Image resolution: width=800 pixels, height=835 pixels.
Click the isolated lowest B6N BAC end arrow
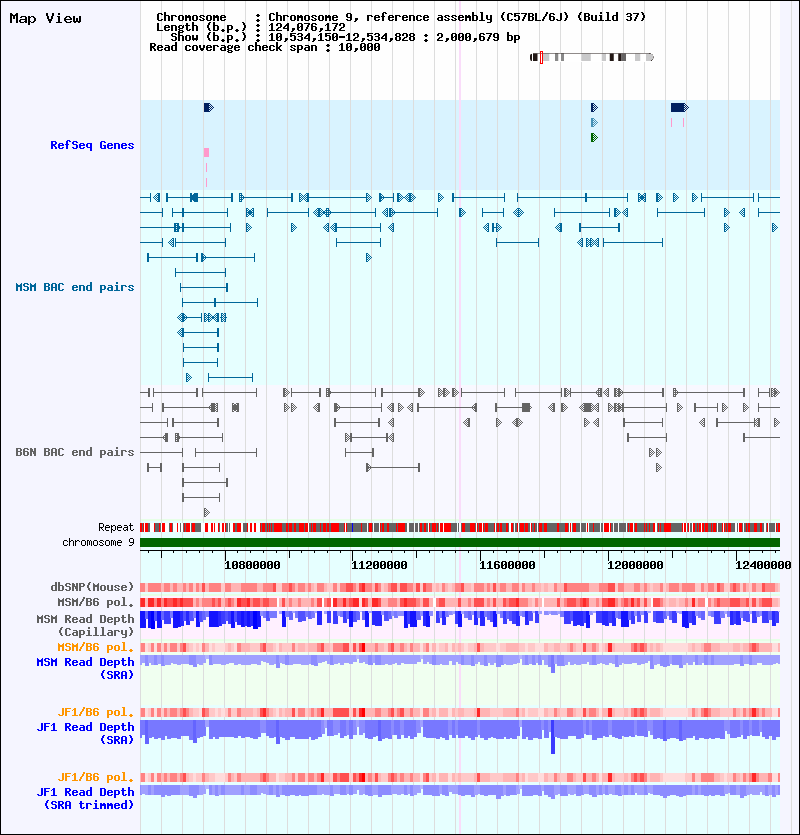(x=207, y=512)
